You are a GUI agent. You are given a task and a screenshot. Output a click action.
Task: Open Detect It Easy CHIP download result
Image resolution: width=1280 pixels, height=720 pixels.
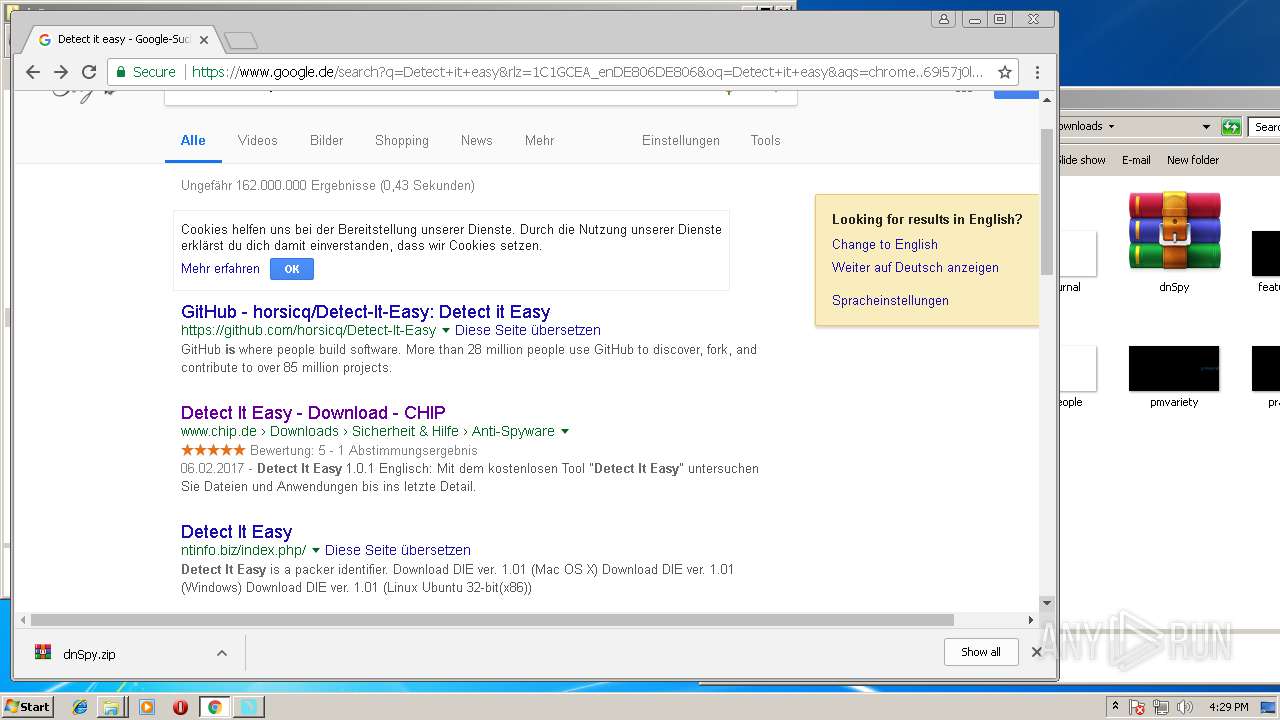tap(313, 413)
